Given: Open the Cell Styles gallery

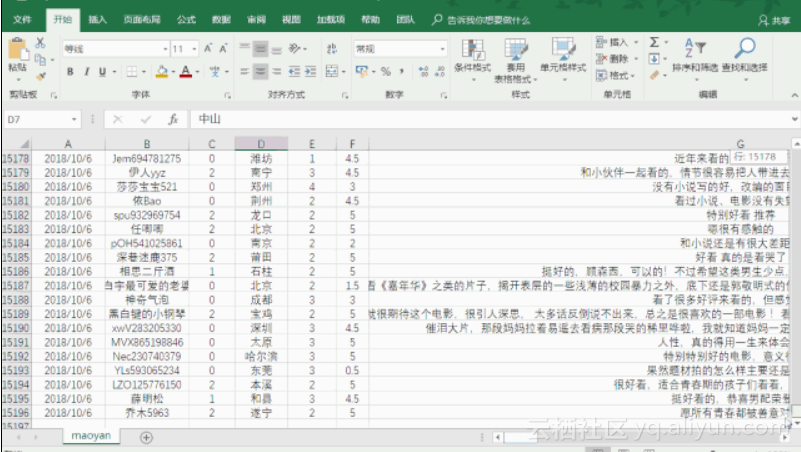Looking at the screenshot, I should pyautogui.click(x=563, y=60).
